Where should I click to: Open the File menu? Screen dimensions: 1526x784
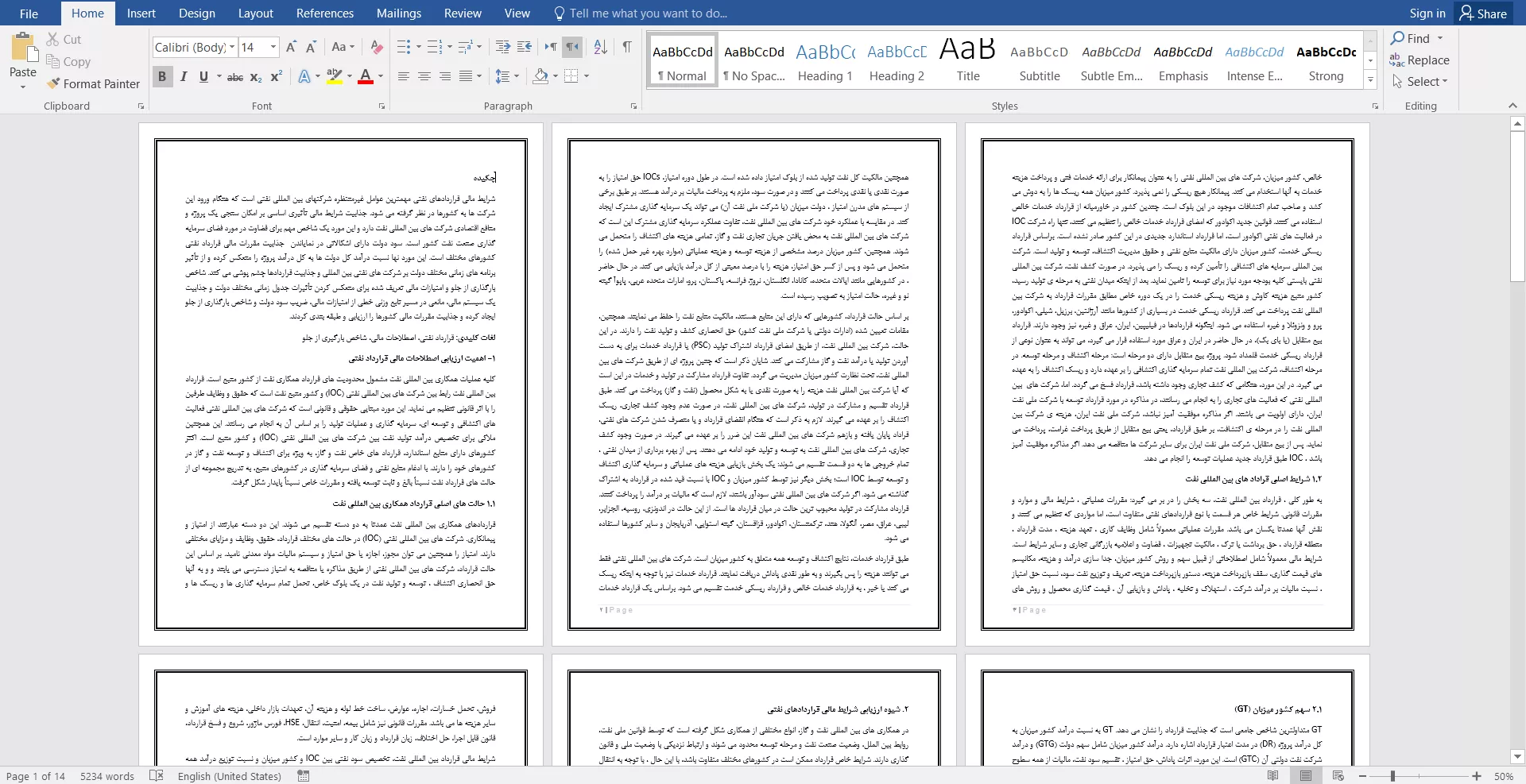pyautogui.click(x=29, y=14)
